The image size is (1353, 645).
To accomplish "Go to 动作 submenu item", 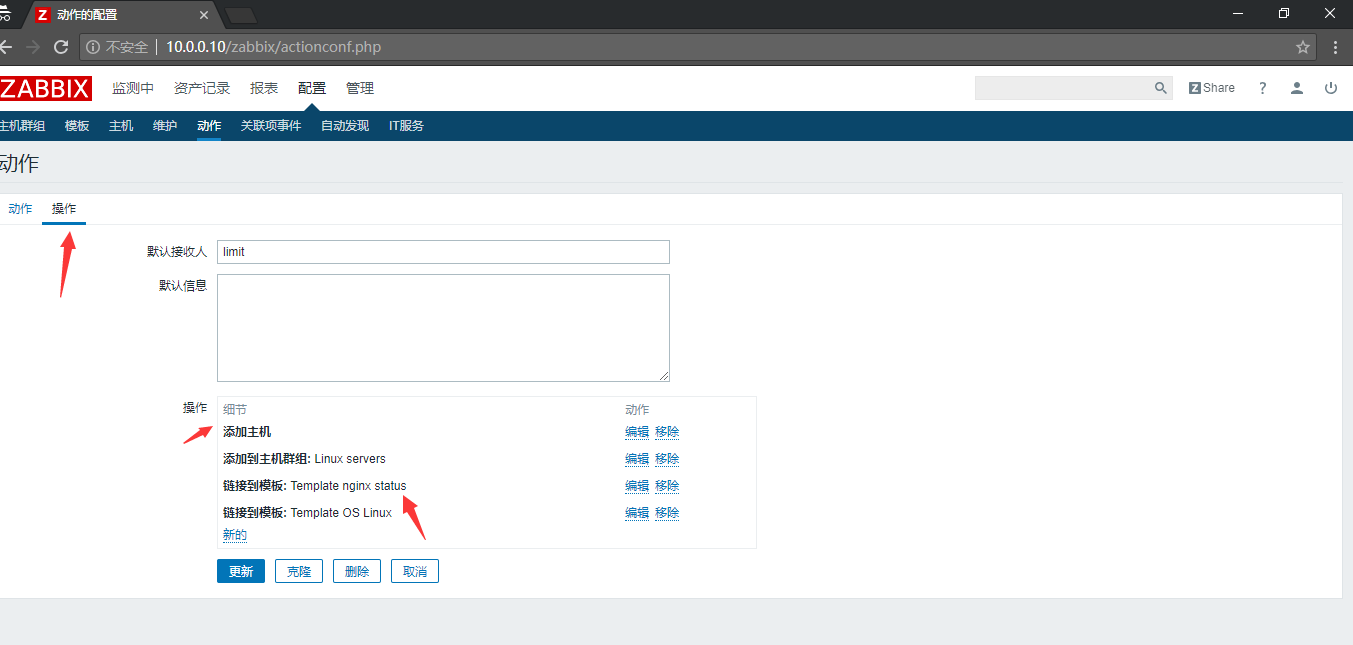I will pos(209,126).
